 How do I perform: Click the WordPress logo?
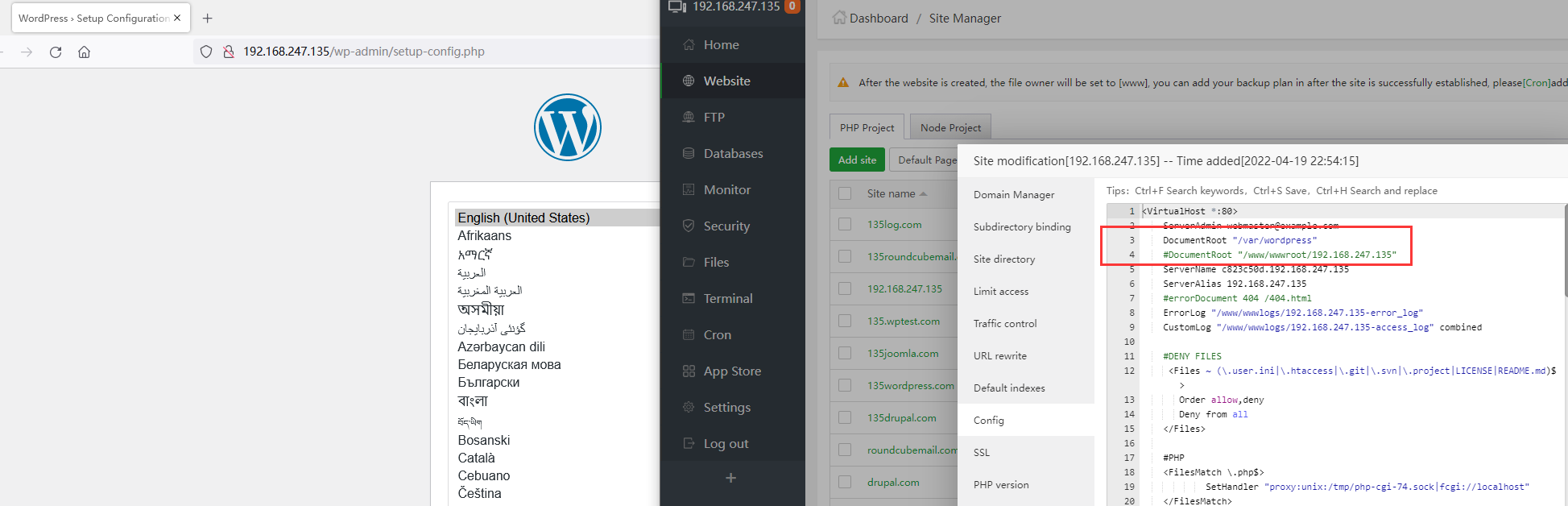click(x=568, y=127)
